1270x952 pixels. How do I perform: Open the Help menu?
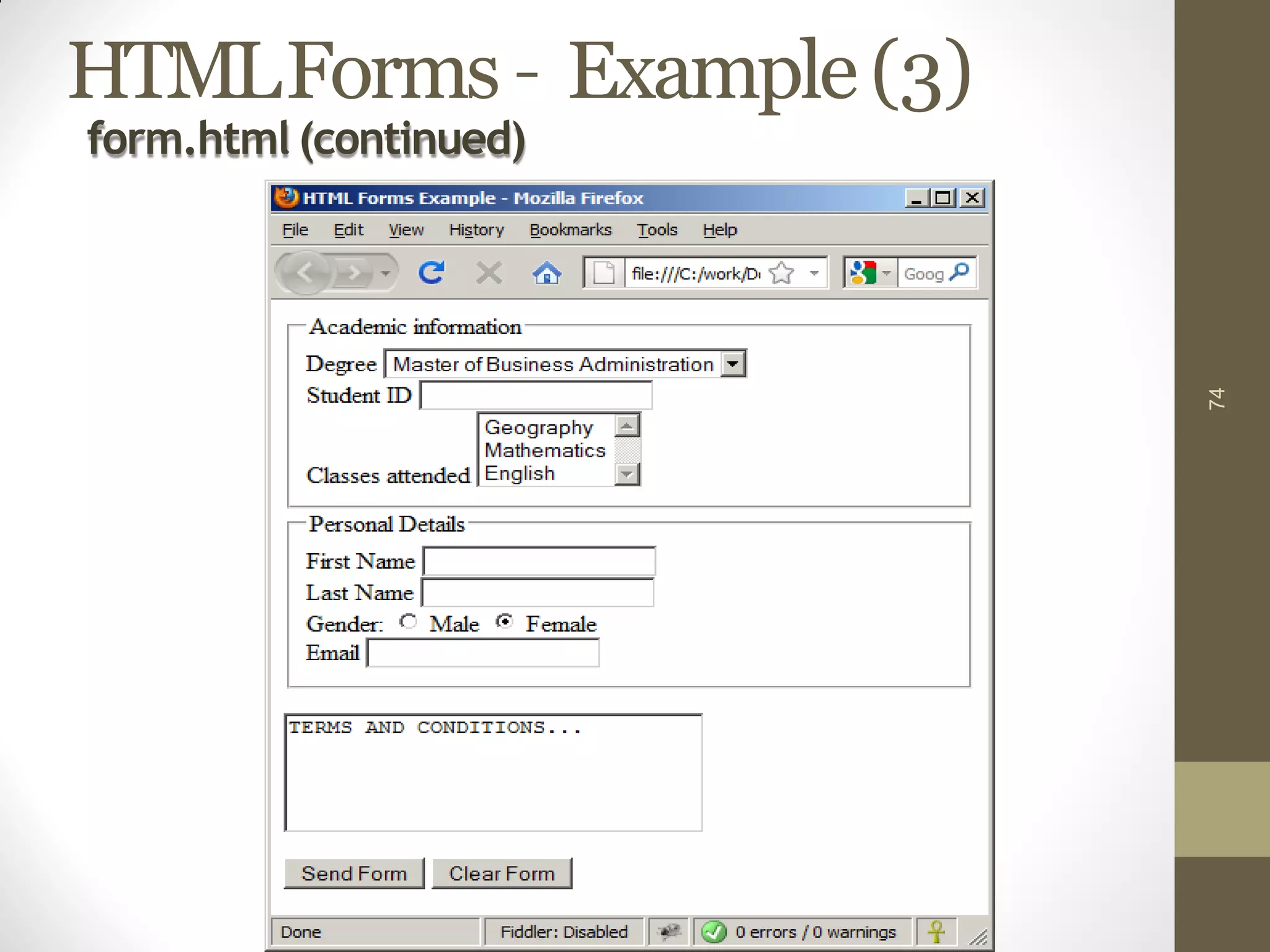pos(720,230)
